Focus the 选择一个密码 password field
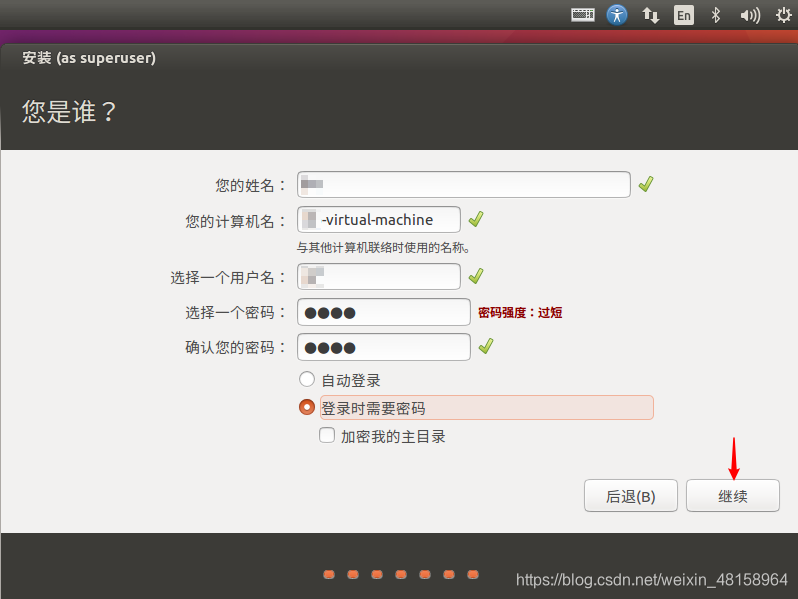Image resolution: width=798 pixels, height=599 pixels. point(384,312)
